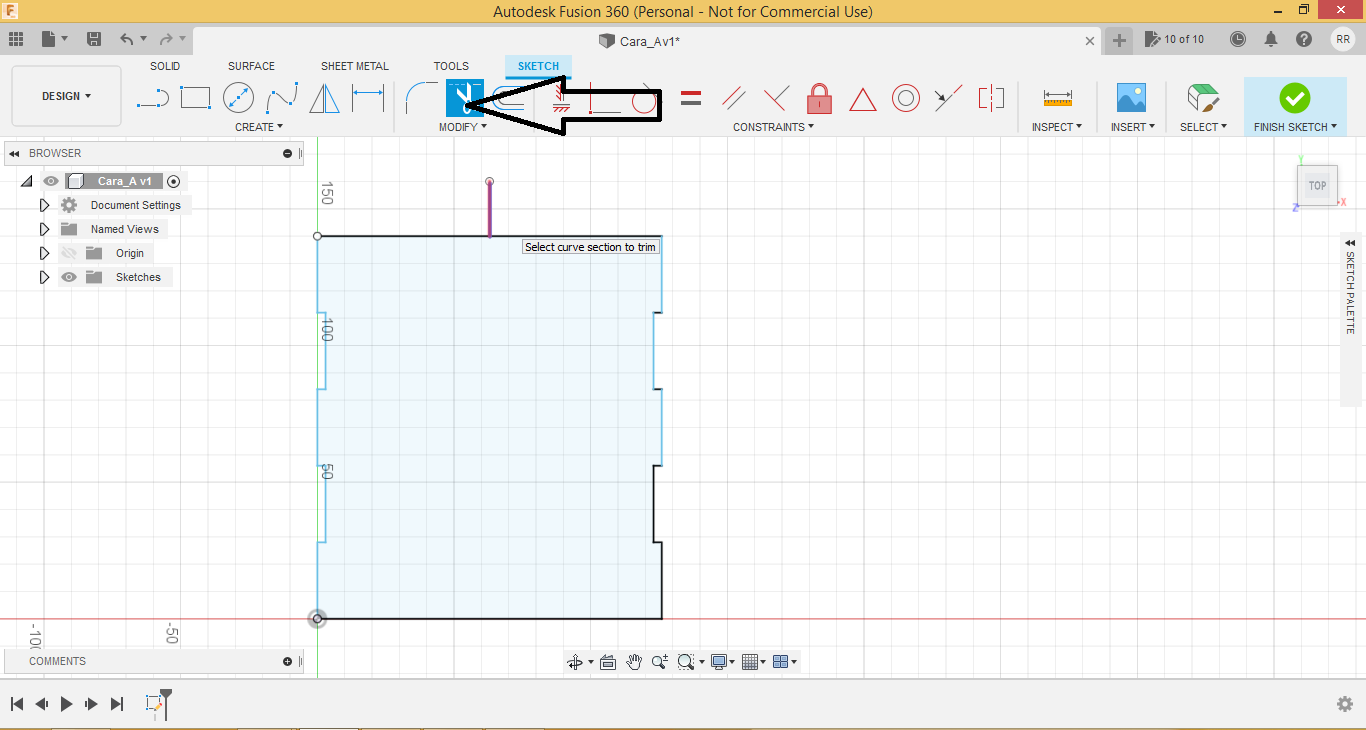Apply the Collinear constraint
The height and width of the screenshot is (730, 1366).
click(x=948, y=98)
